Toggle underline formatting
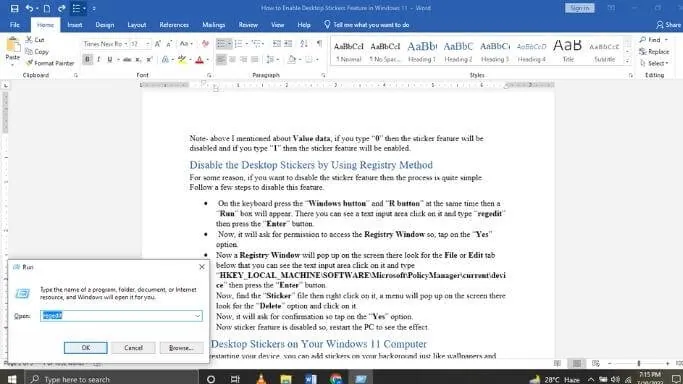This screenshot has width=683, height=384. coord(109,59)
